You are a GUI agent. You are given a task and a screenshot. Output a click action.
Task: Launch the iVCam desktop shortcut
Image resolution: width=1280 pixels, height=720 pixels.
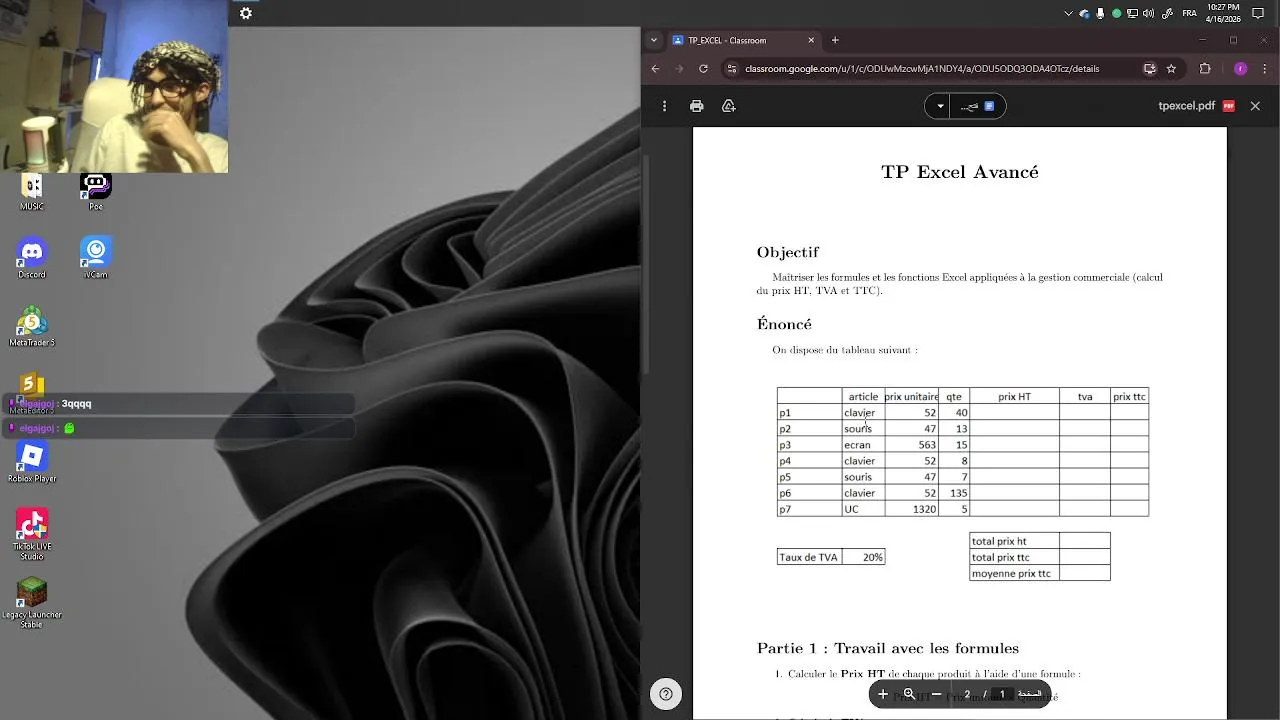coord(96,258)
